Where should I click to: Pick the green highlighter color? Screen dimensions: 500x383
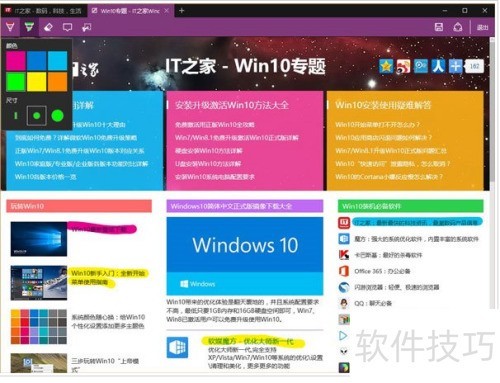click(16, 82)
